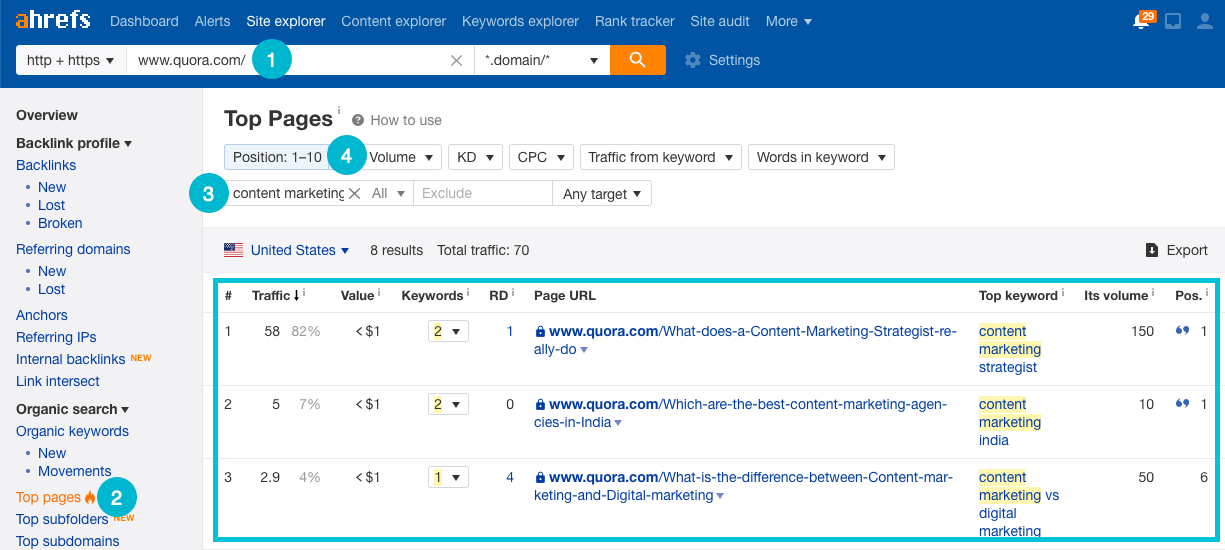Click lock icon for content-marketing-agencies-in-India URL
1225x550 pixels.
[540, 405]
